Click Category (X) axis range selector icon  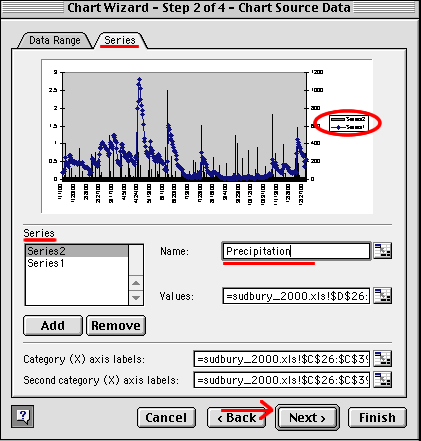point(382,359)
